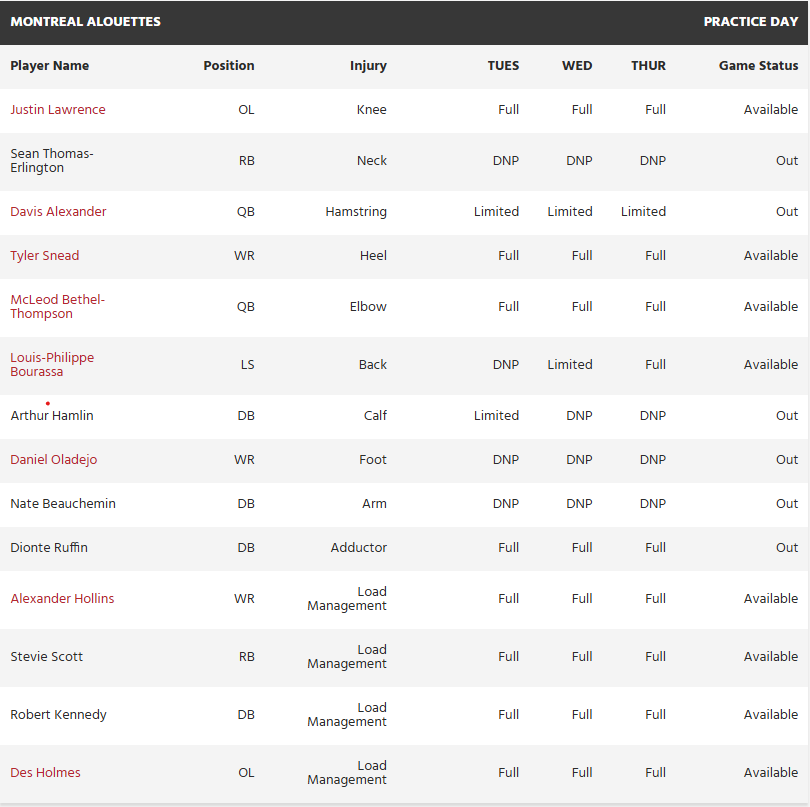This screenshot has height=807, width=810.
Task: Click the Position column header
Action: [229, 66]
